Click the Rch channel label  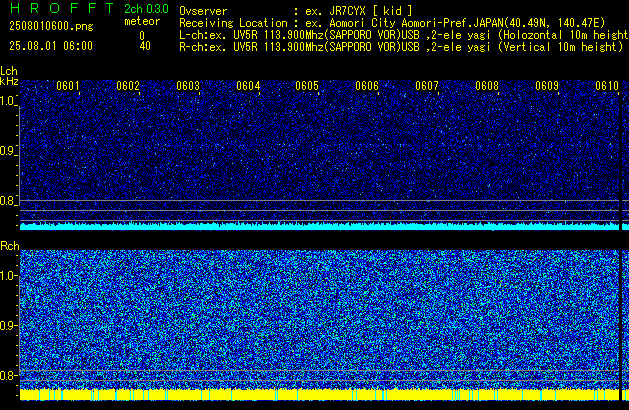[10, 246]
